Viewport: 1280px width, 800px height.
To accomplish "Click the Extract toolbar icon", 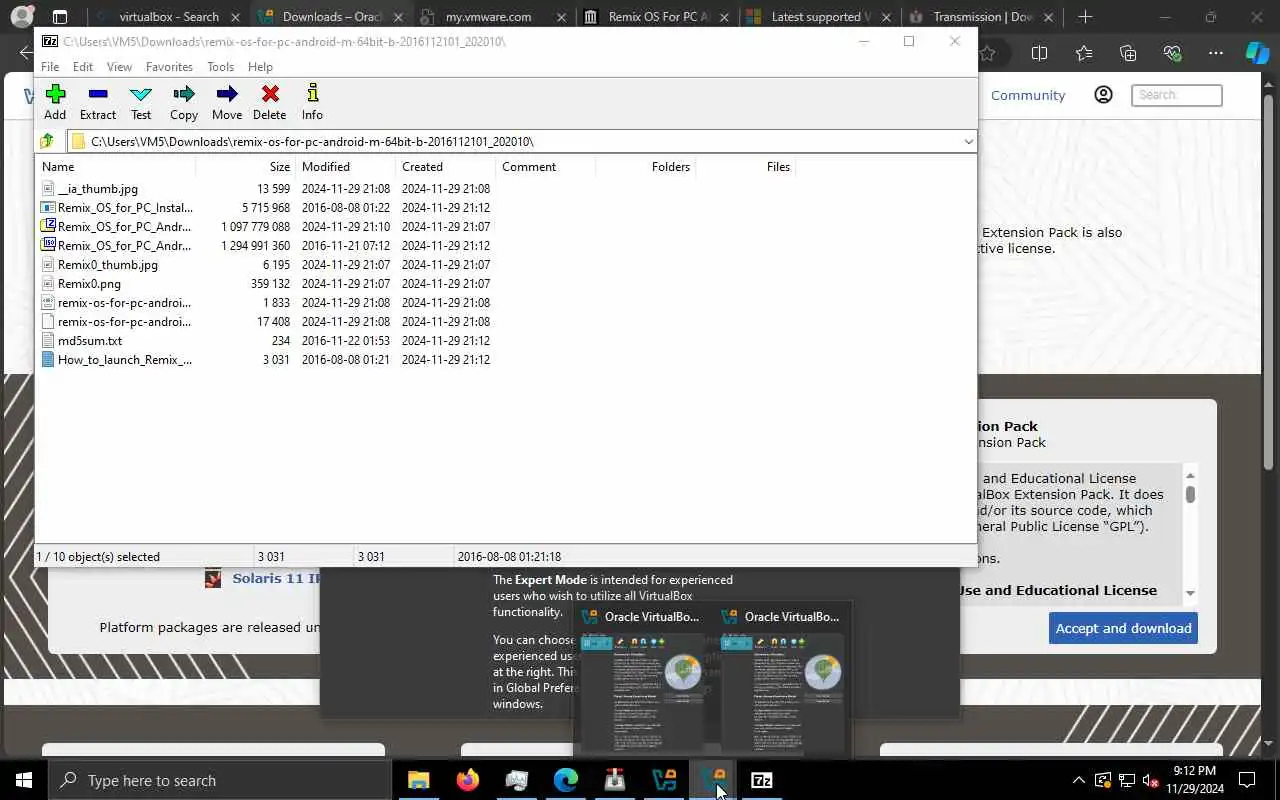I will click(98, 102).
